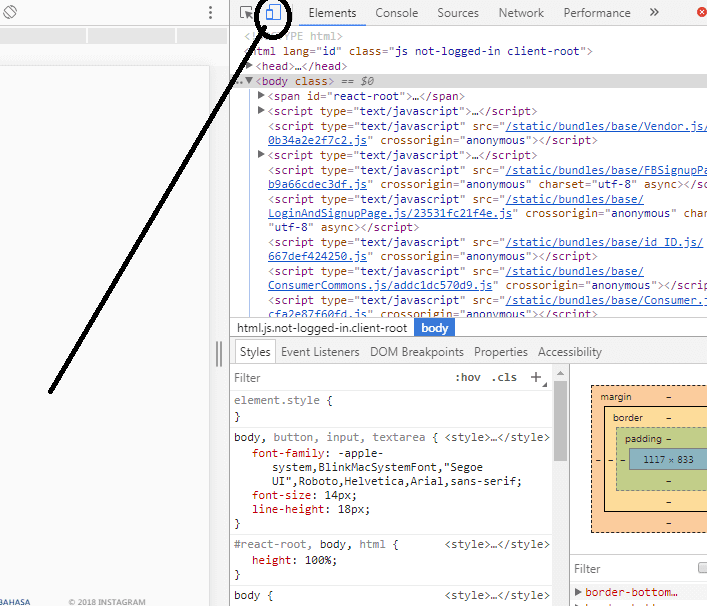
Task: Open the Event Listeners sub-tab
Action: coord(320,352)
